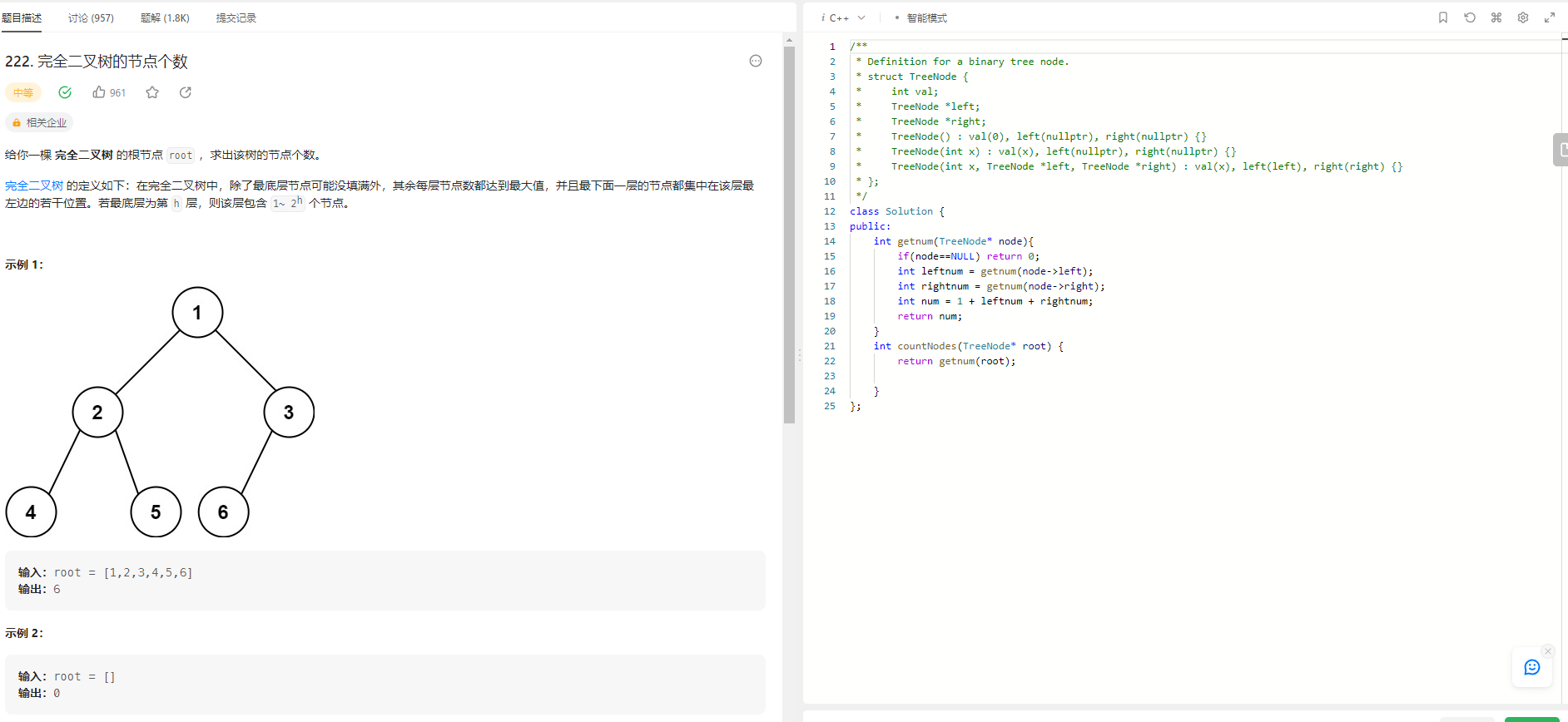The height and width of the screenshot is (722, 1568).
Task: Click the 'int rightnum = getnum(node->right);' line
Action: [1001, 286]
